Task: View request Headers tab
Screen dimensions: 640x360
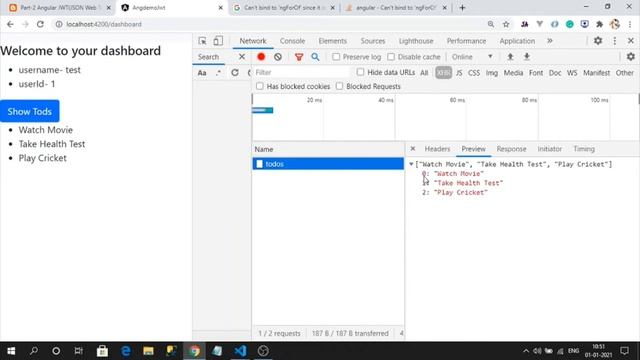Action: pyautogui.click(x=437, y=149)
